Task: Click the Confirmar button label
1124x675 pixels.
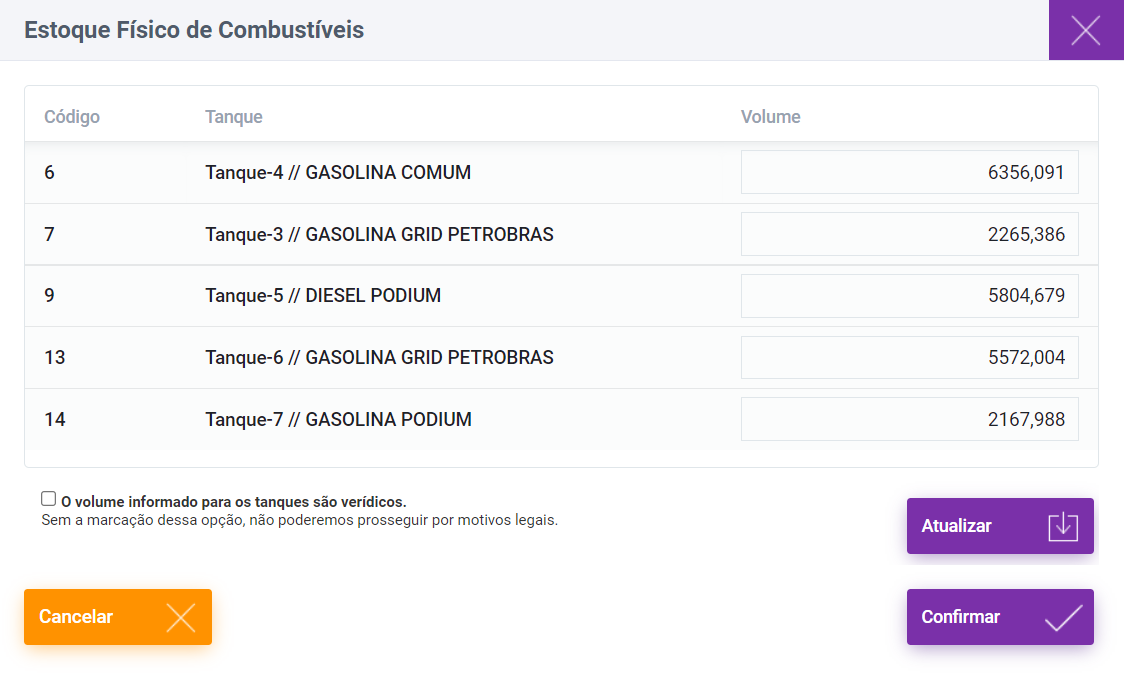Action: click(x=960, y=617)
